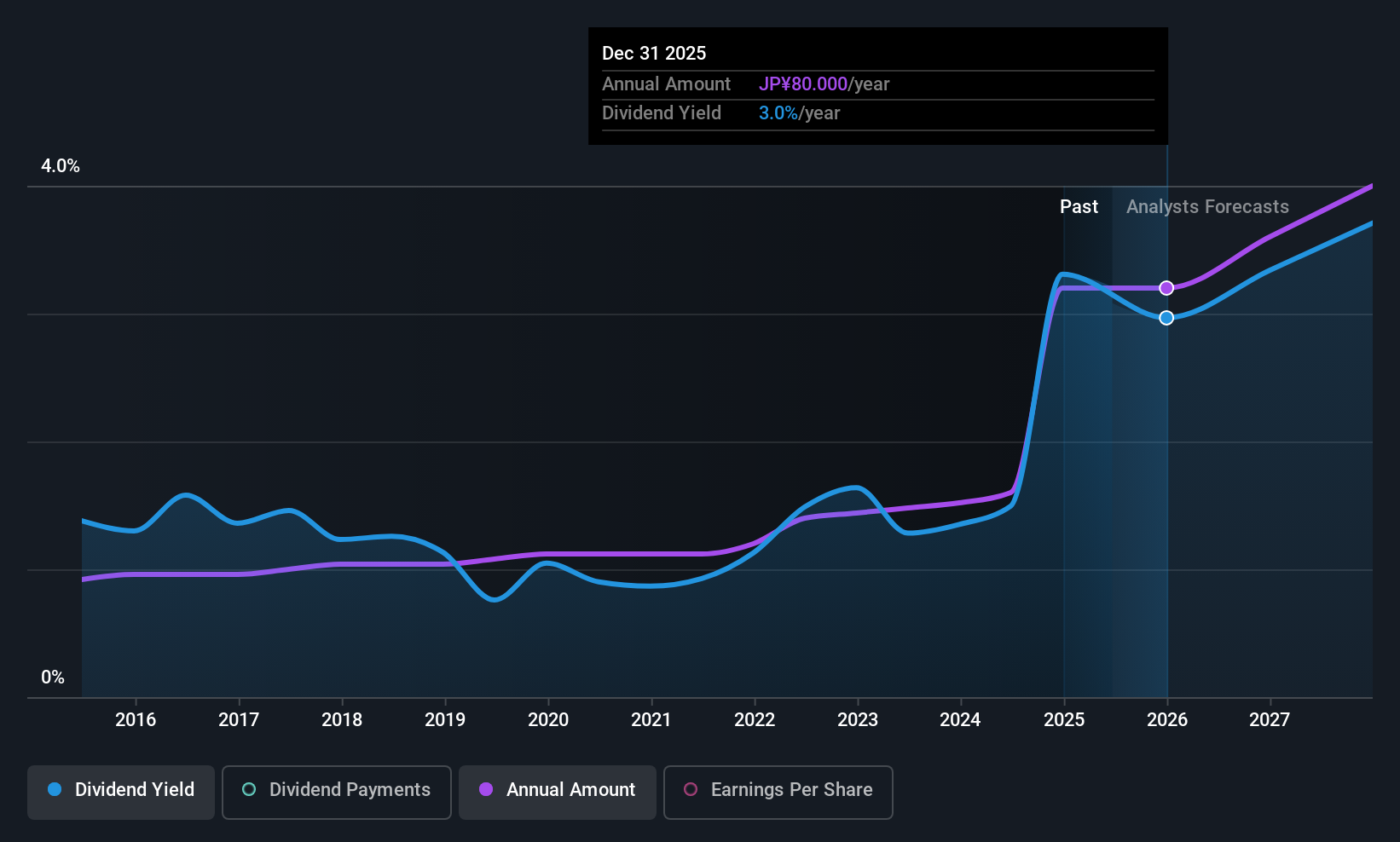Click the 2016 x-axis year label
The height and width of the screenshot is (842, 1400).
click(136, 720)
